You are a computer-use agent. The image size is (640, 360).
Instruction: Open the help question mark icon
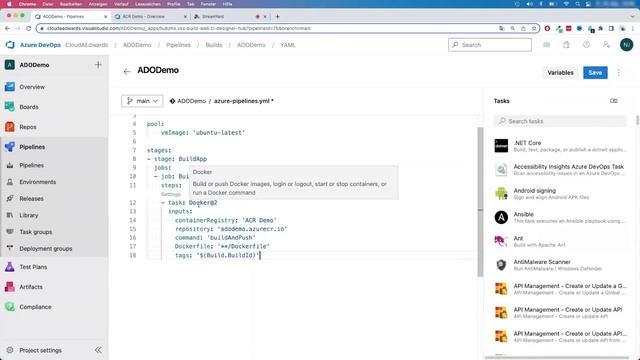pyautogui.click(x=586, y=45)
